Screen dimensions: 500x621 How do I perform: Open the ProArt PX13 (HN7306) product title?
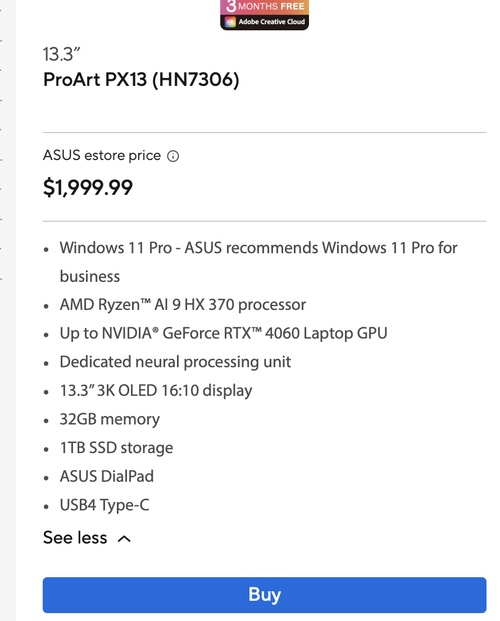141,80
